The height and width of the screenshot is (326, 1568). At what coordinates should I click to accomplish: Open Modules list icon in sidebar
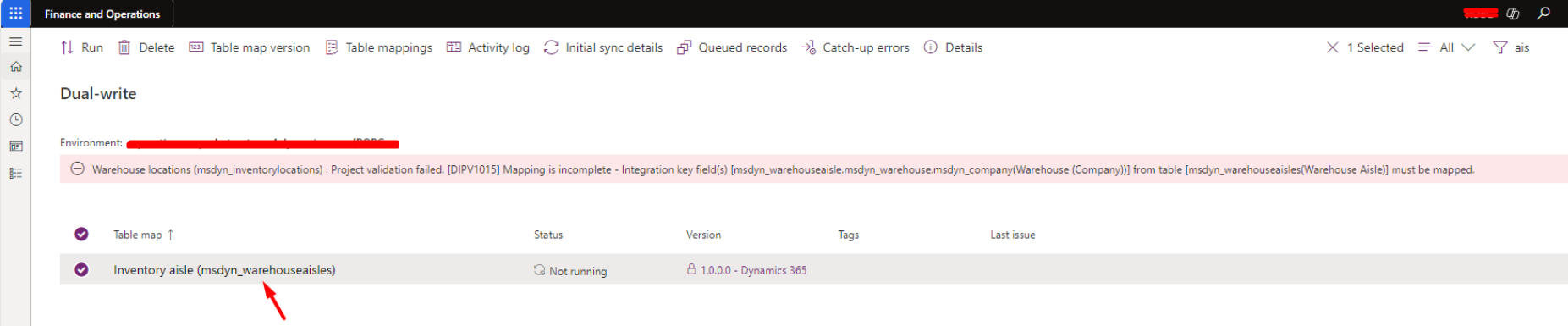tap(15, 174)
